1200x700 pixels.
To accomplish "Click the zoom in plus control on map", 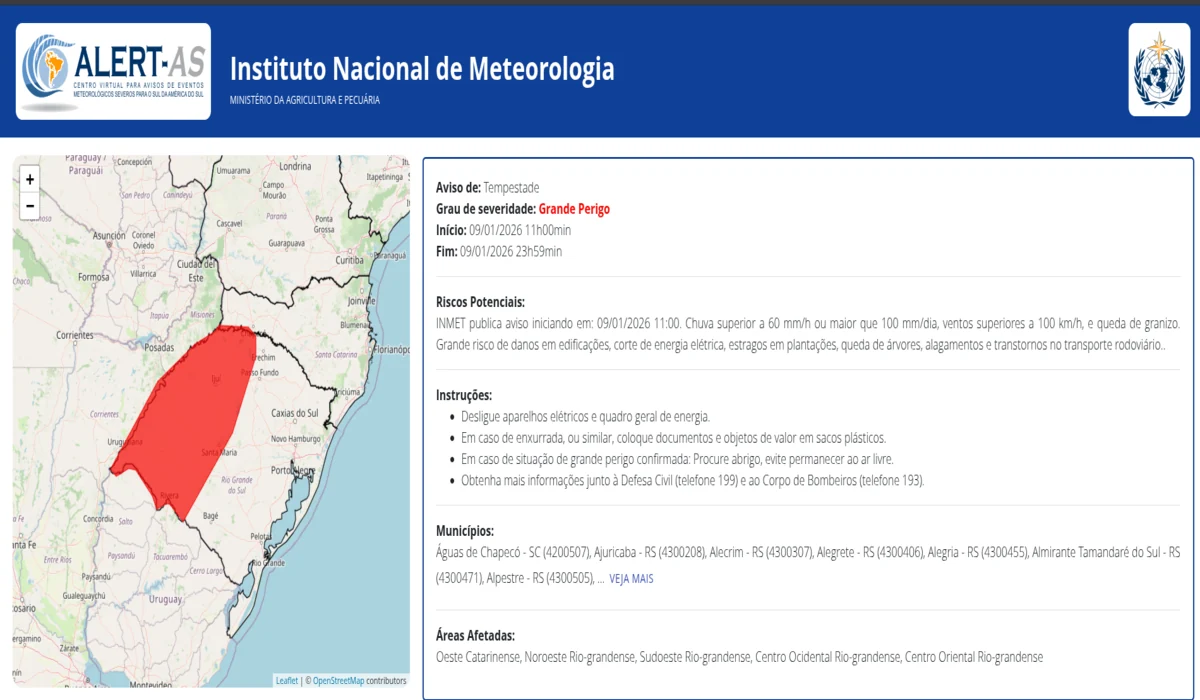I will pyautogui.click(x=30, y=179).
